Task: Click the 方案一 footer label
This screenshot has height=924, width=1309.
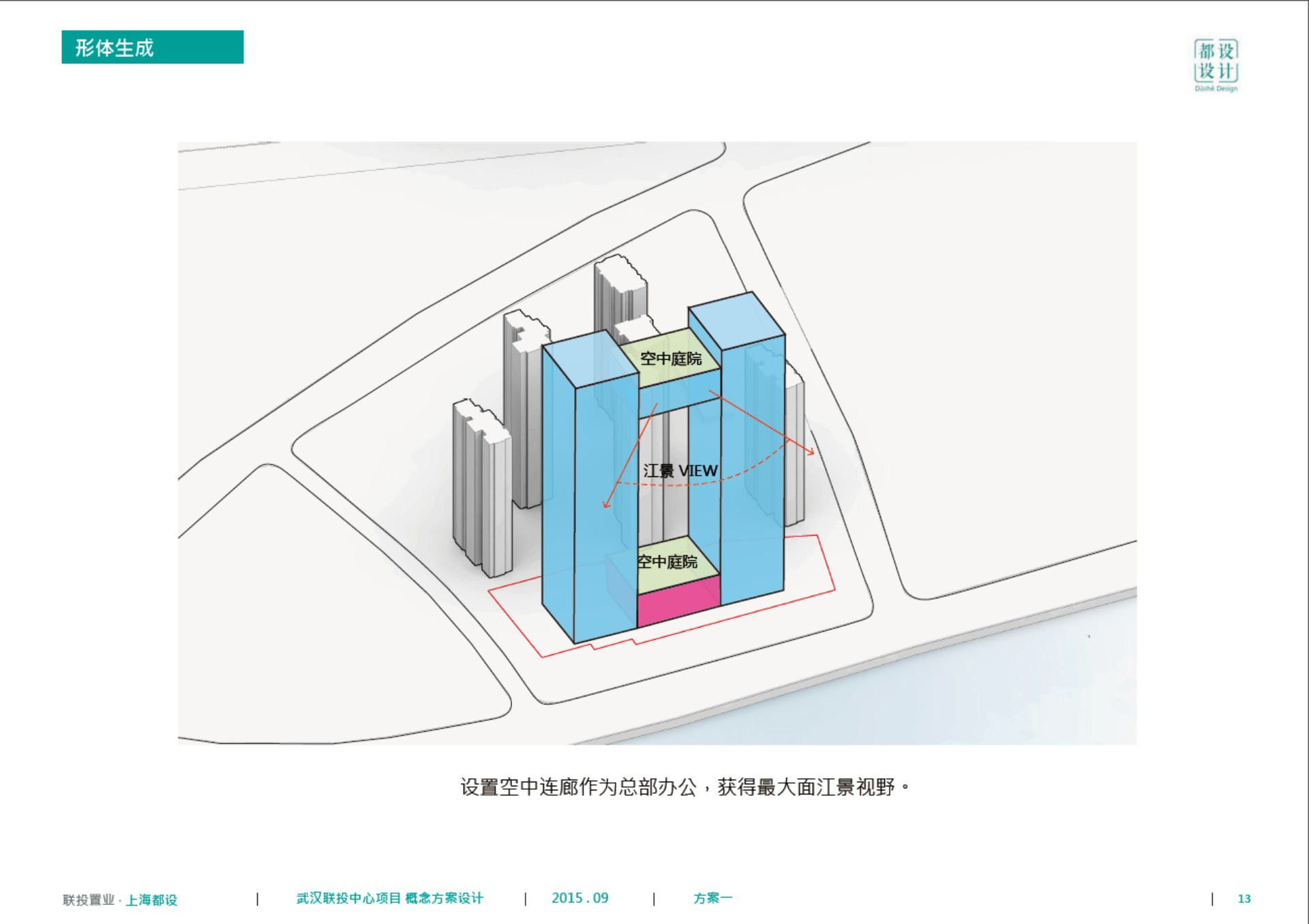Action: click(x=712, y=898)
